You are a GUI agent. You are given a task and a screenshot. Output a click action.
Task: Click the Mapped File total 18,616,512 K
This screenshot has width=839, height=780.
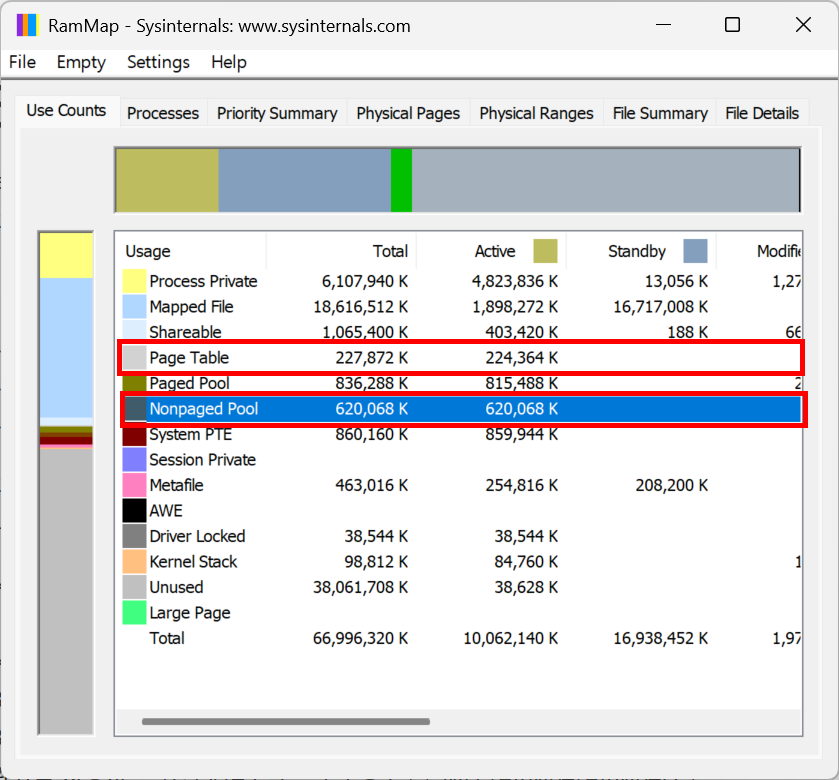pyautogui.click(x=360, y=307)
